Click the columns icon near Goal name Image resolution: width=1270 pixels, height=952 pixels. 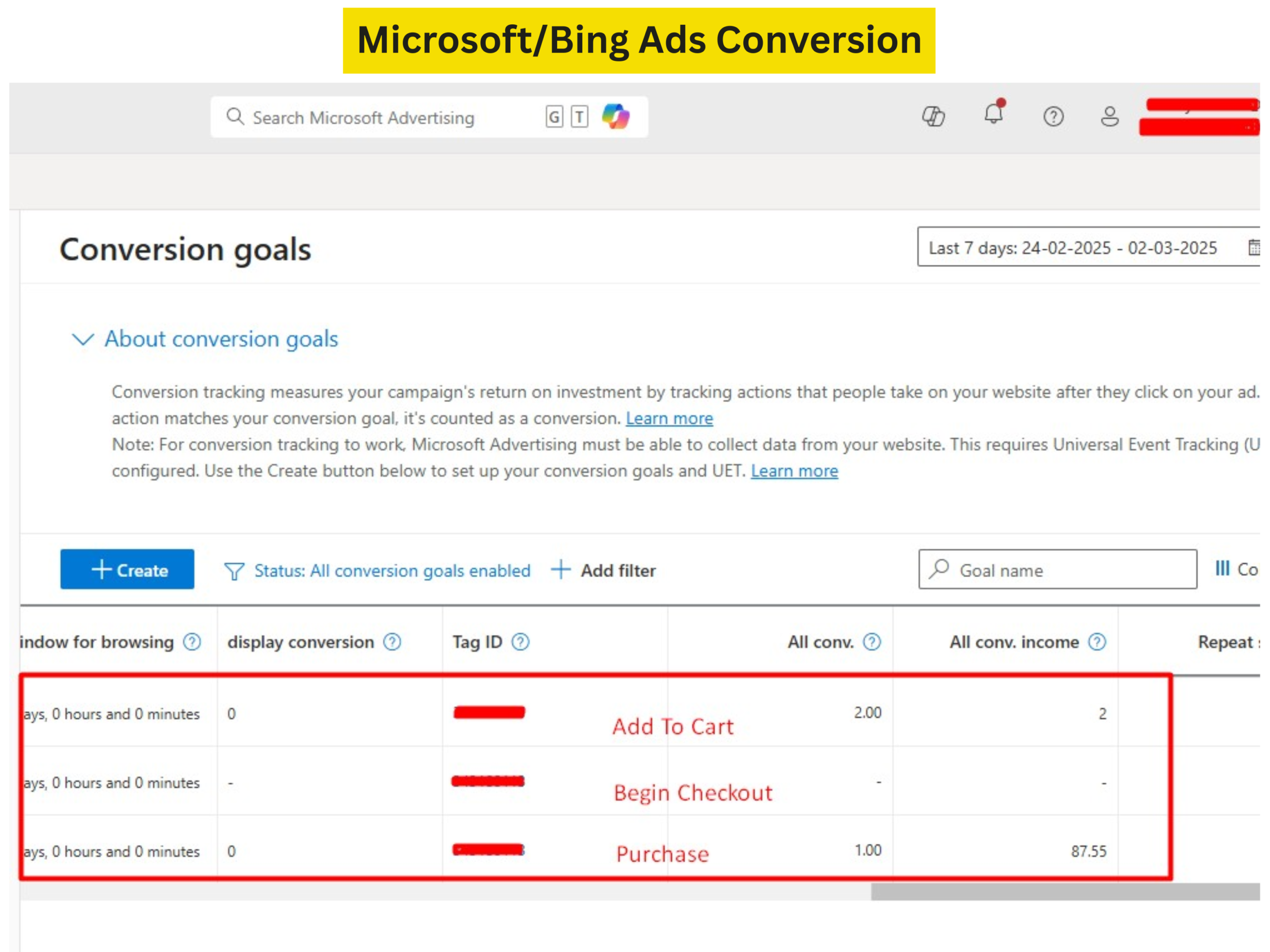(x=1222, y=569)
